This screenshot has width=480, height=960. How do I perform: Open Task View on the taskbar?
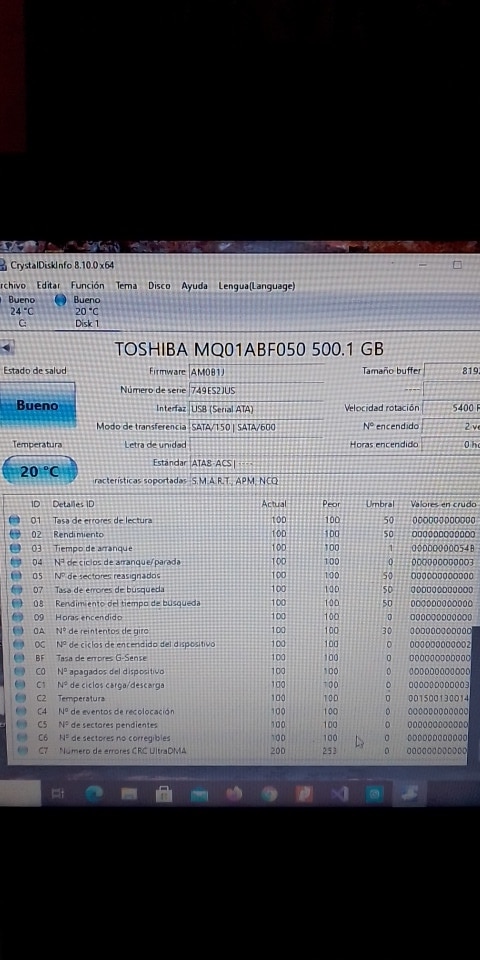click(x=58, y=794)
